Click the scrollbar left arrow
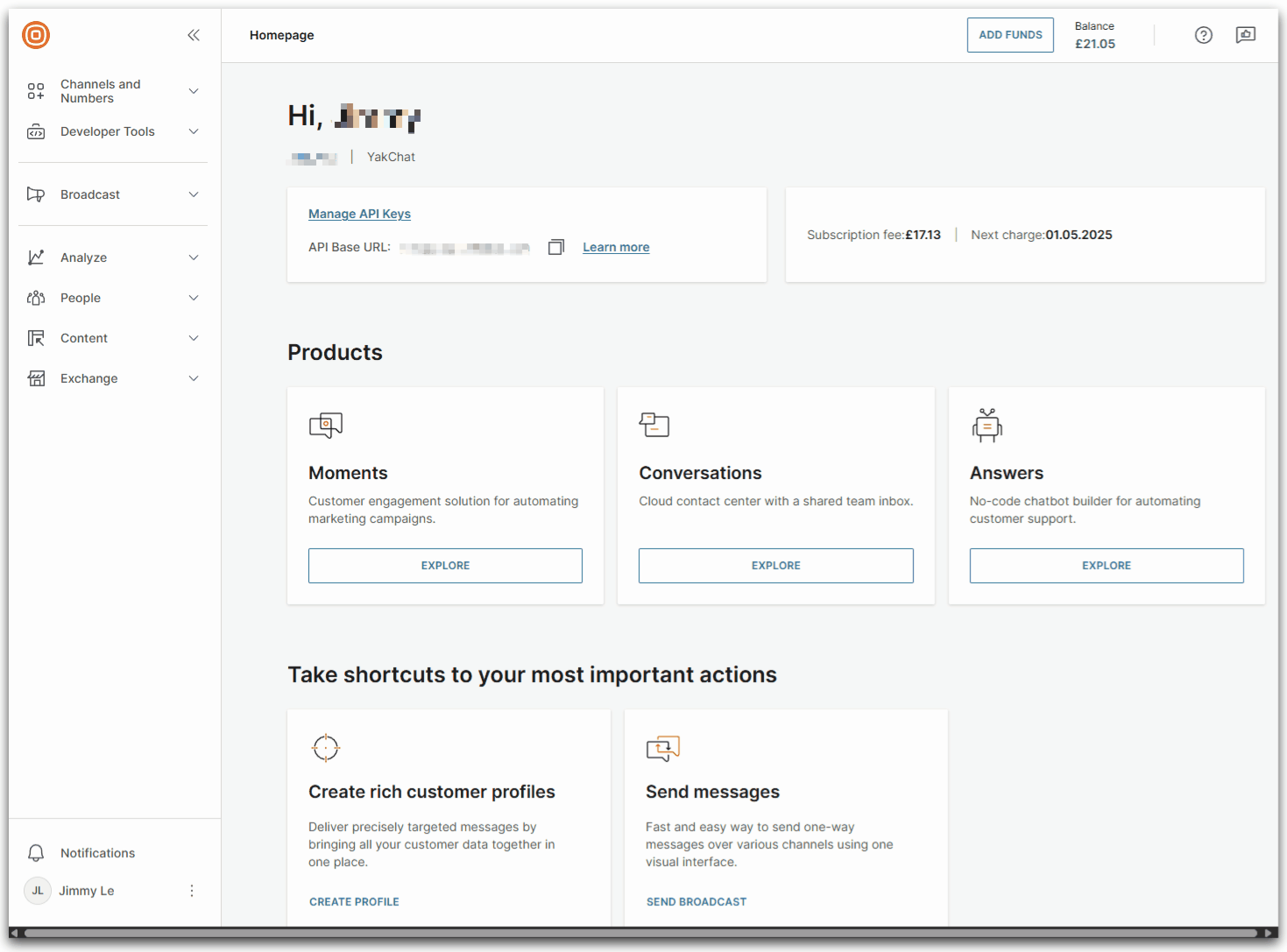The height and width of the screenshot is (952, 1287). tap(13, 934)
